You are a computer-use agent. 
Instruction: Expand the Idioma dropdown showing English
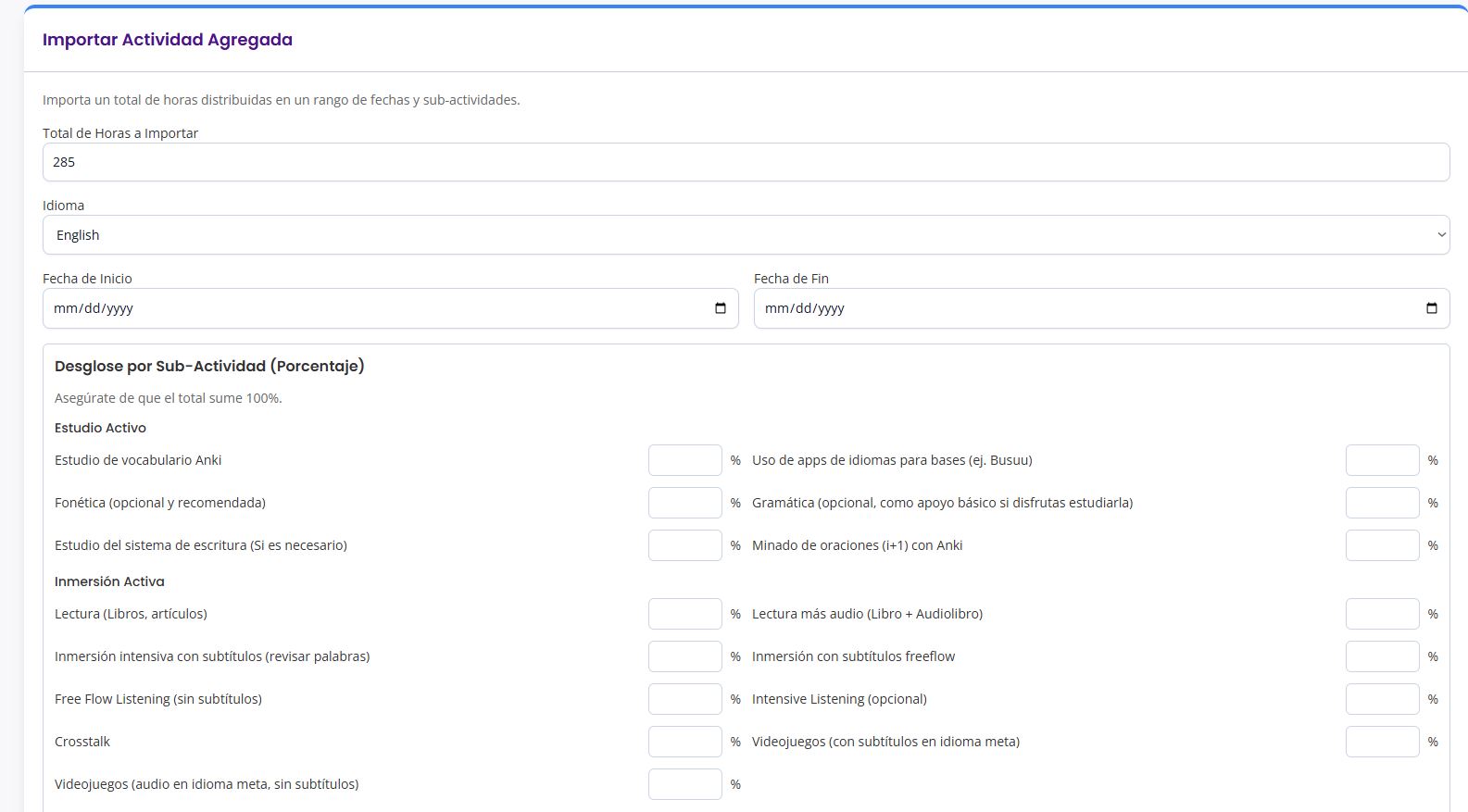point(746,235)
